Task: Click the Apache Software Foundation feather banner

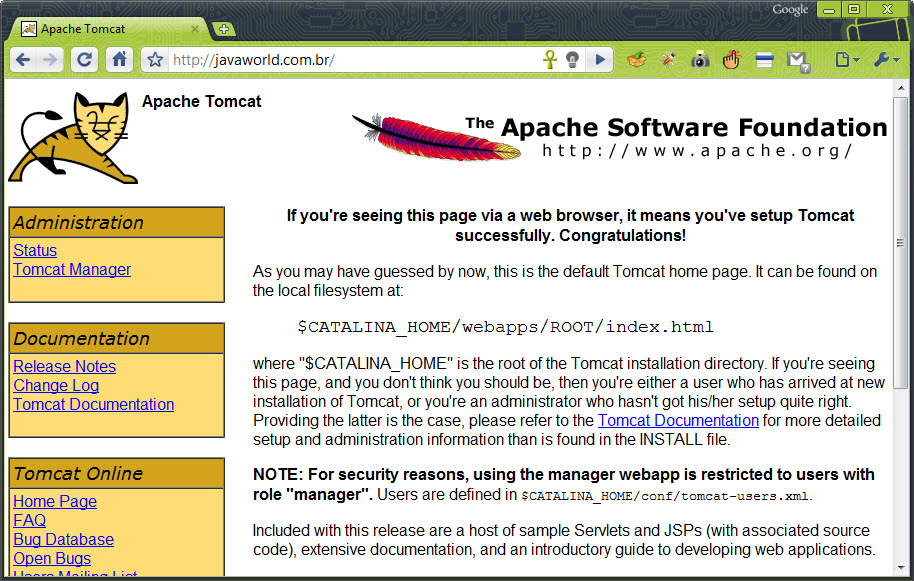Action: tap(619, 137)
